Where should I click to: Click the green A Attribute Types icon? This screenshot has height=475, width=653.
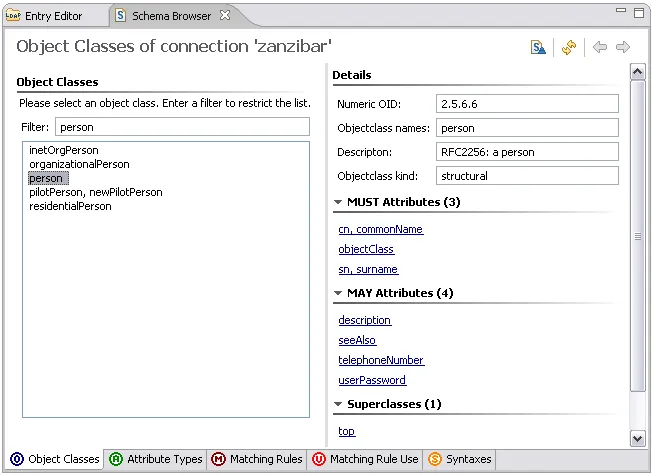(x=116, y=459)
